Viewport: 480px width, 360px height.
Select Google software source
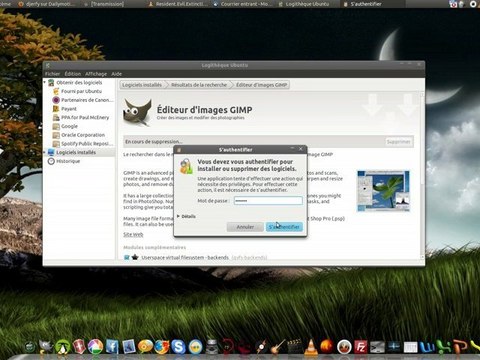coord(70,126)
